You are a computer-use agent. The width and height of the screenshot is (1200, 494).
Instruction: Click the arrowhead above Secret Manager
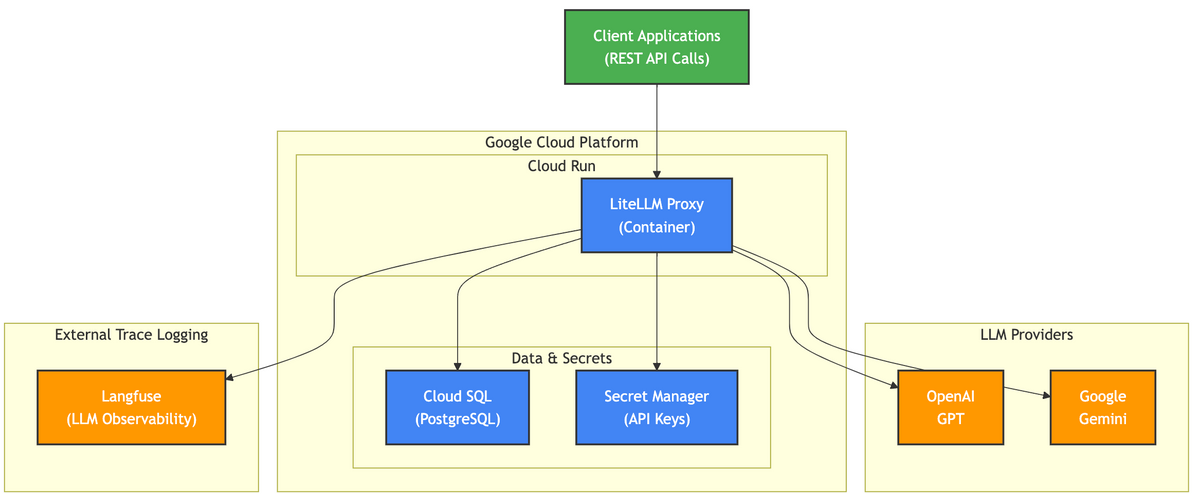(x=656, y=365)
